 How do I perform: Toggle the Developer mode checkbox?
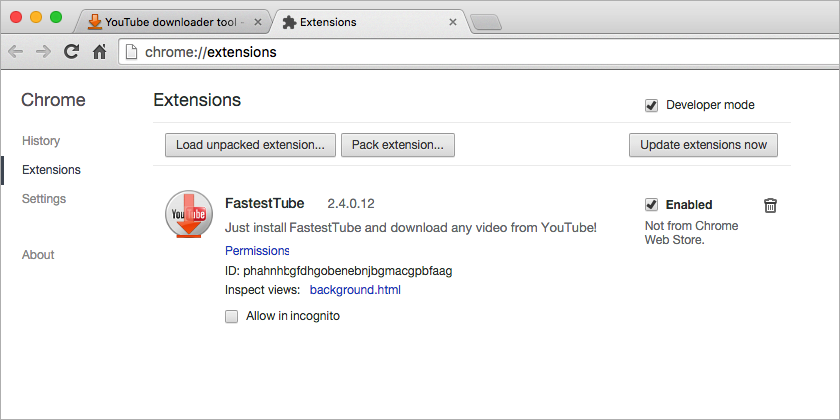pyautogui.click(x=651, y=106)
